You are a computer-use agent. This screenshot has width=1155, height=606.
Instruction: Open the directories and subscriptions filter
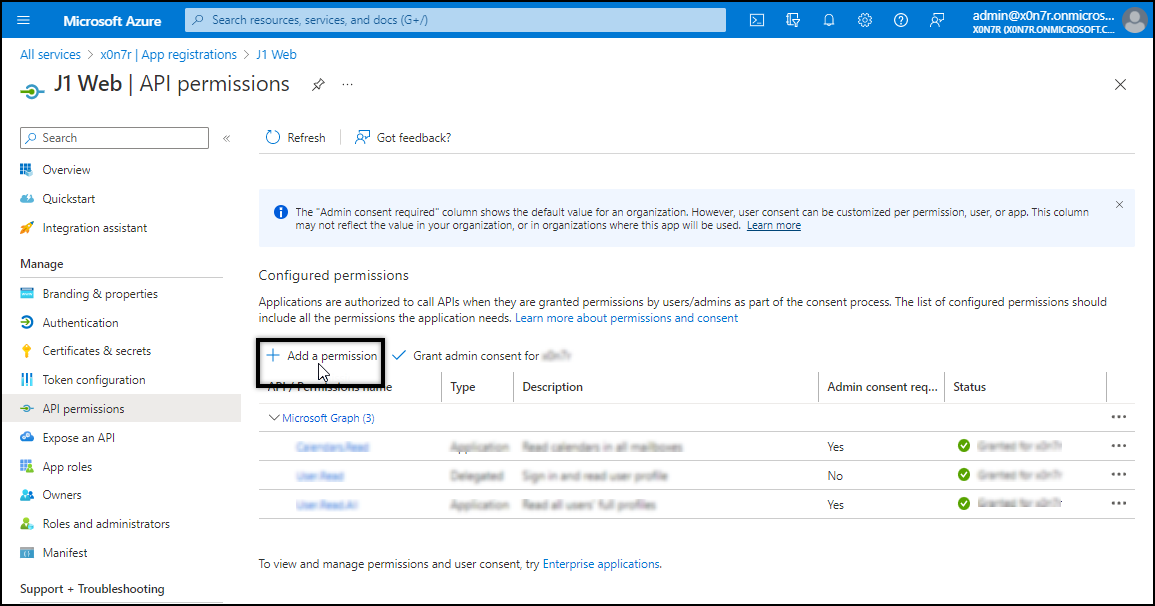(x=793, y=20)
